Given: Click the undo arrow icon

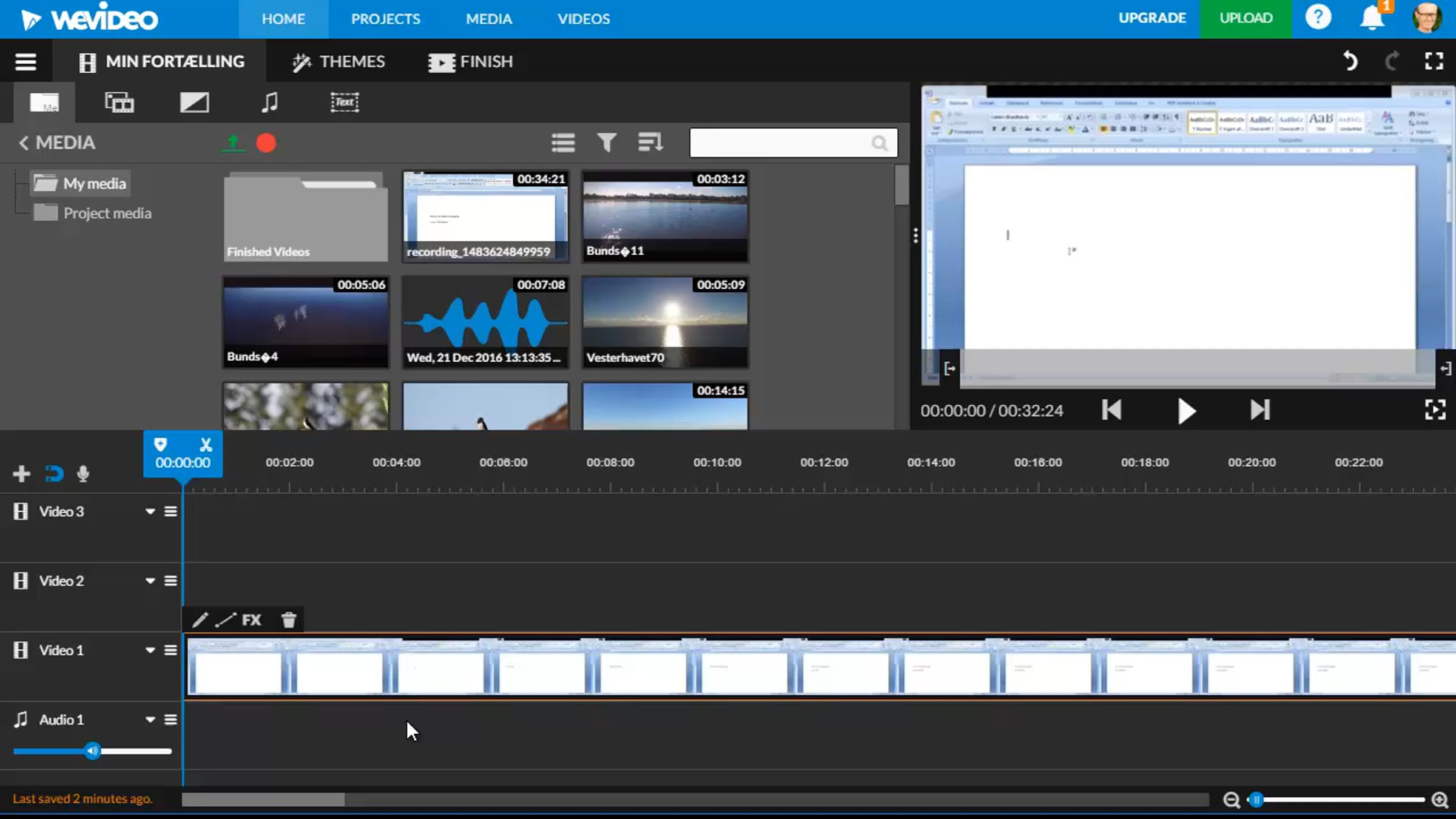Looking at the screenshot, I should [1349, 61].
